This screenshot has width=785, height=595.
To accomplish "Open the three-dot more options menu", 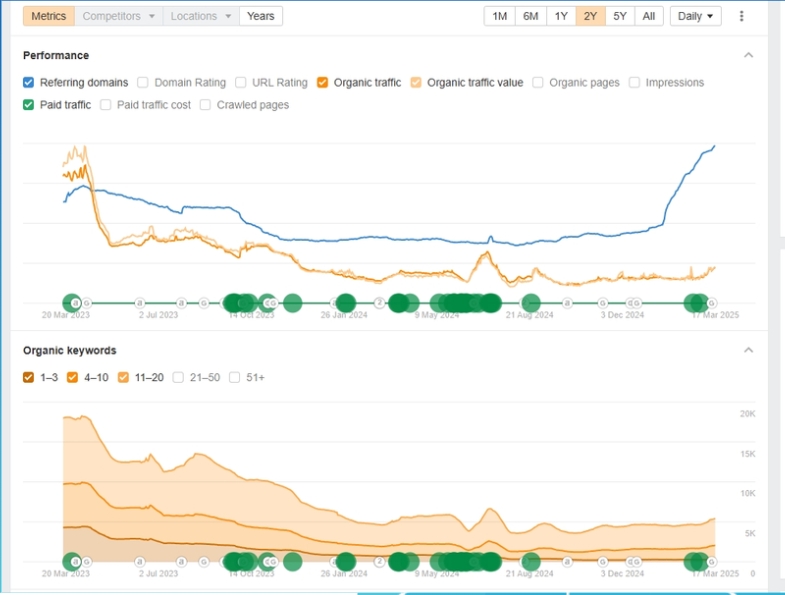I will tap(741, 16).
